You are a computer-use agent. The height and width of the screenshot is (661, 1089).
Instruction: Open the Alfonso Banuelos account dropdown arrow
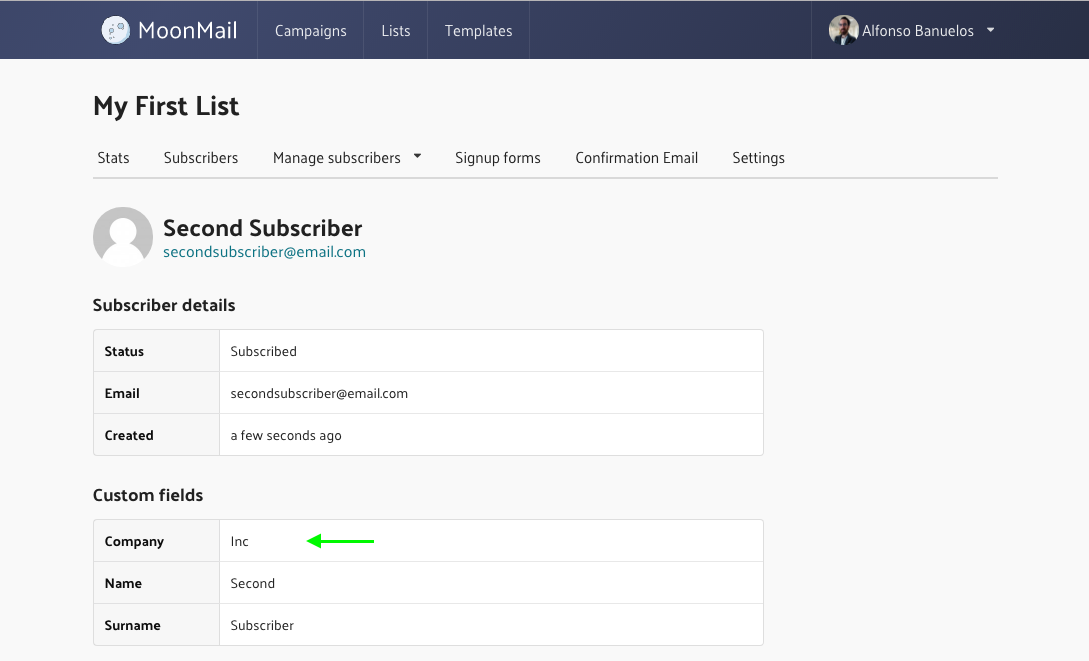pos(990,30)
